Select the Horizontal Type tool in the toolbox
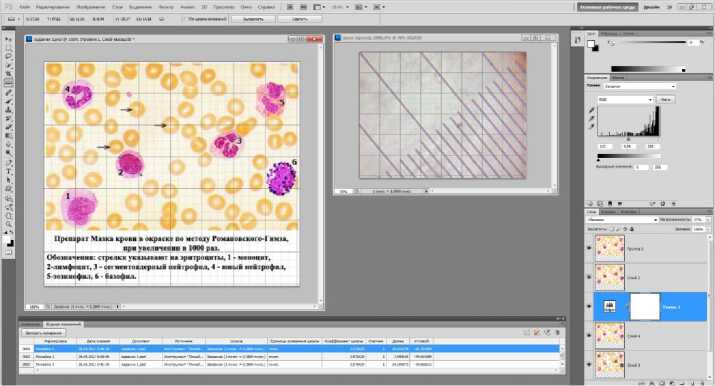Screen dimensions: 715x386 [9, 171]
